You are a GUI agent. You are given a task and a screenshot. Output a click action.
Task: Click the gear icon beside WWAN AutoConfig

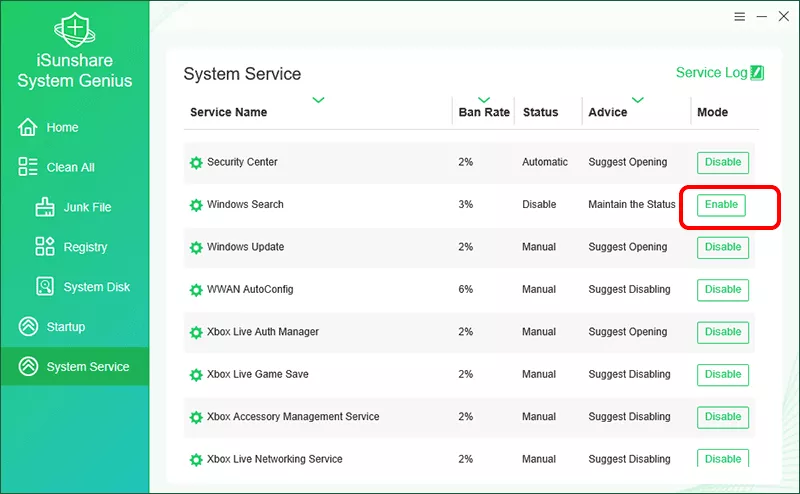(196, 290)
